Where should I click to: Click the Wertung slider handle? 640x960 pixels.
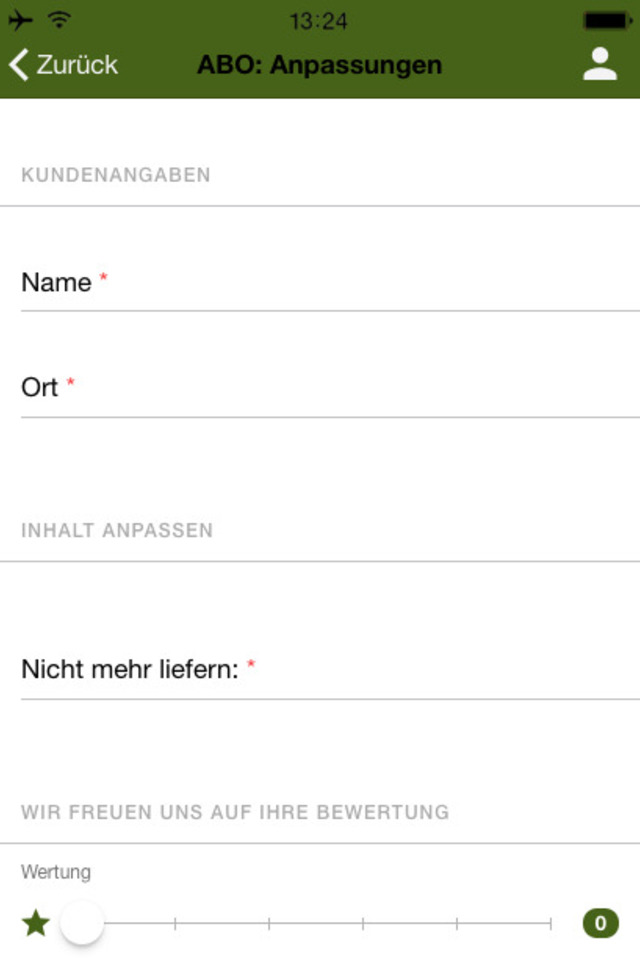(81, 923)
